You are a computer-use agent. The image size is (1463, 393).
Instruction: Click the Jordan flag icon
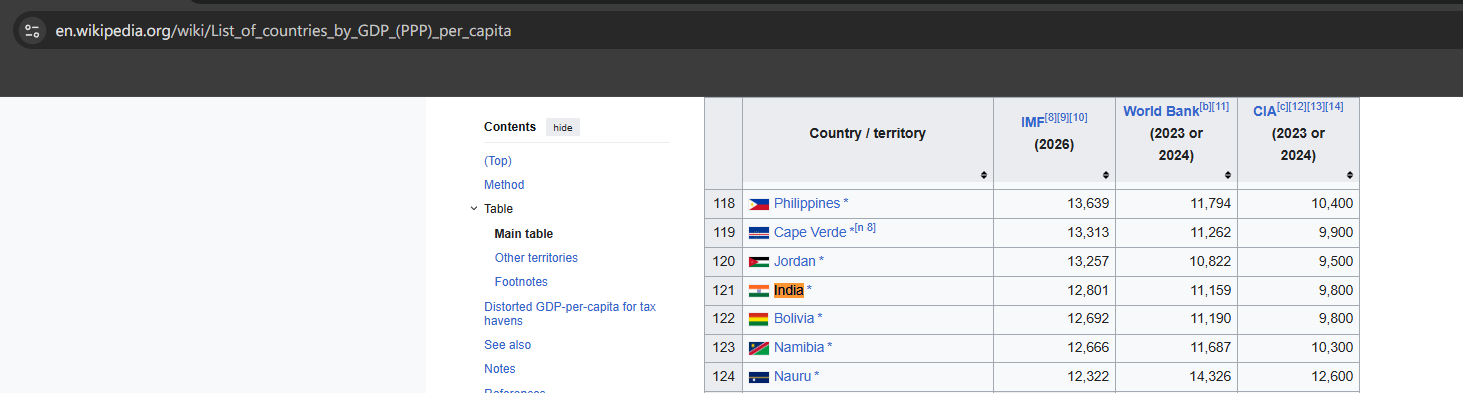click(x=759, y=262)
